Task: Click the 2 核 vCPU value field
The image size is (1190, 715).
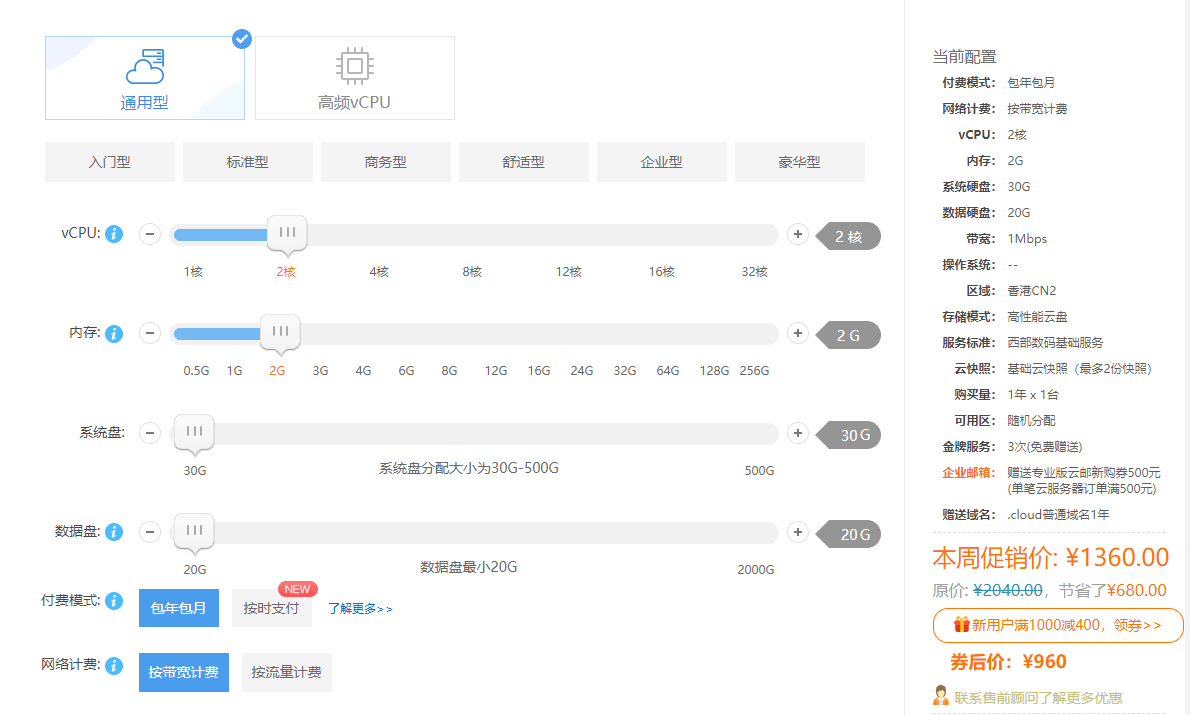Action: pos(848,236)
